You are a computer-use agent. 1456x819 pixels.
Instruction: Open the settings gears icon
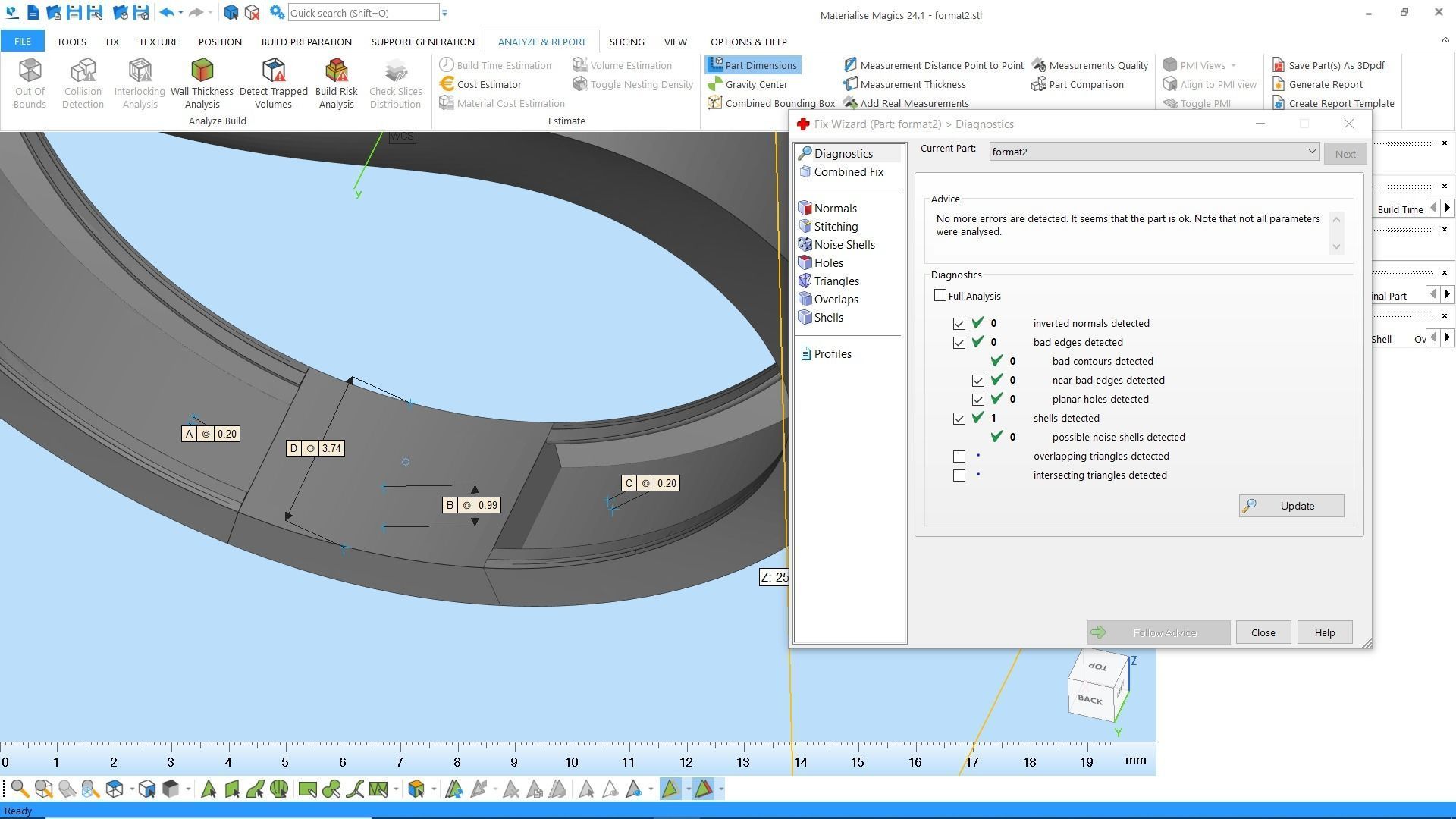point(278,13)
